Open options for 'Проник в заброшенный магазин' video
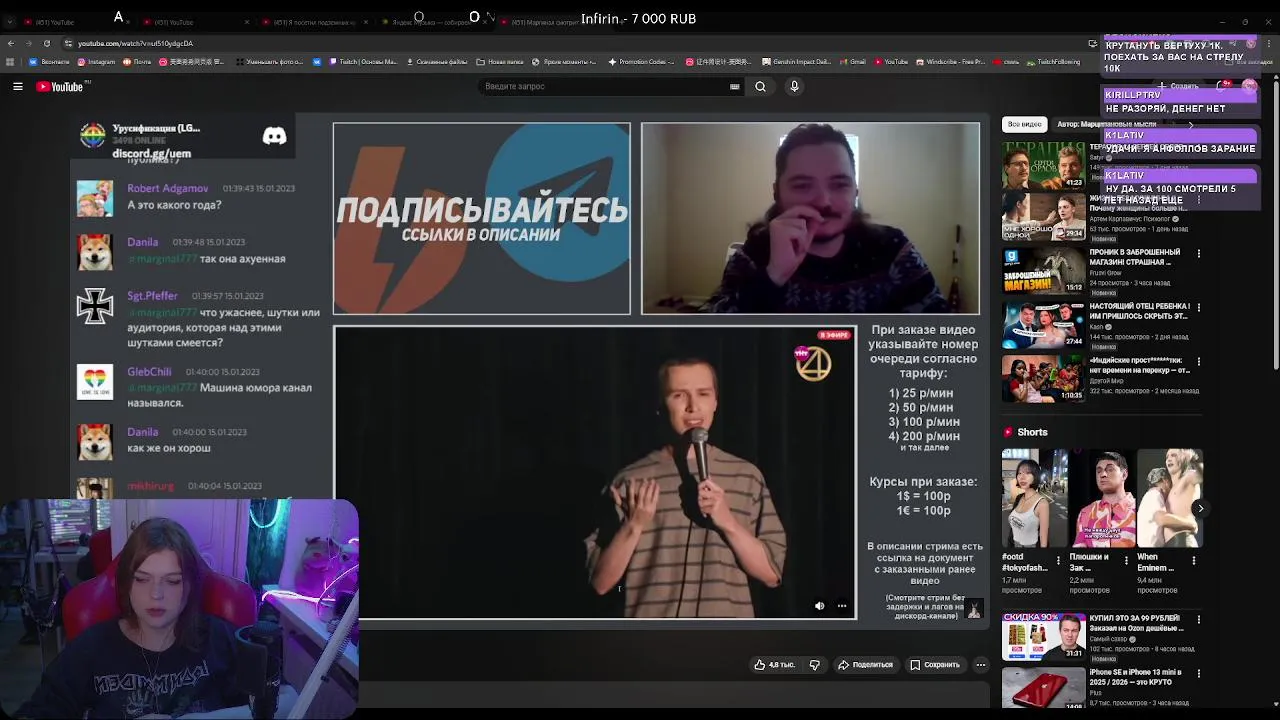Viewport: 1280px width, 720px height. click(x=1198, y=254)
